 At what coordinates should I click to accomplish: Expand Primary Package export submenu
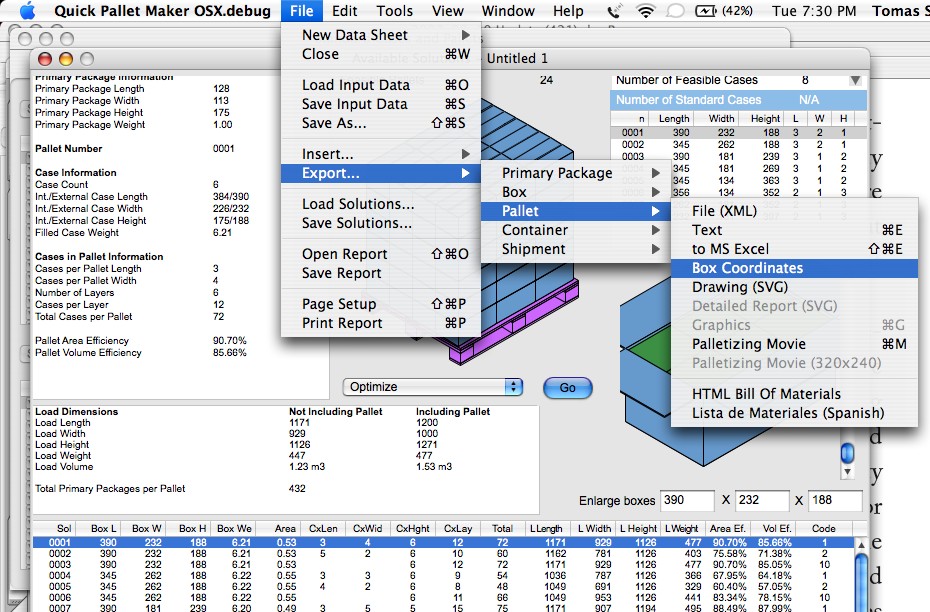[575, 173]
